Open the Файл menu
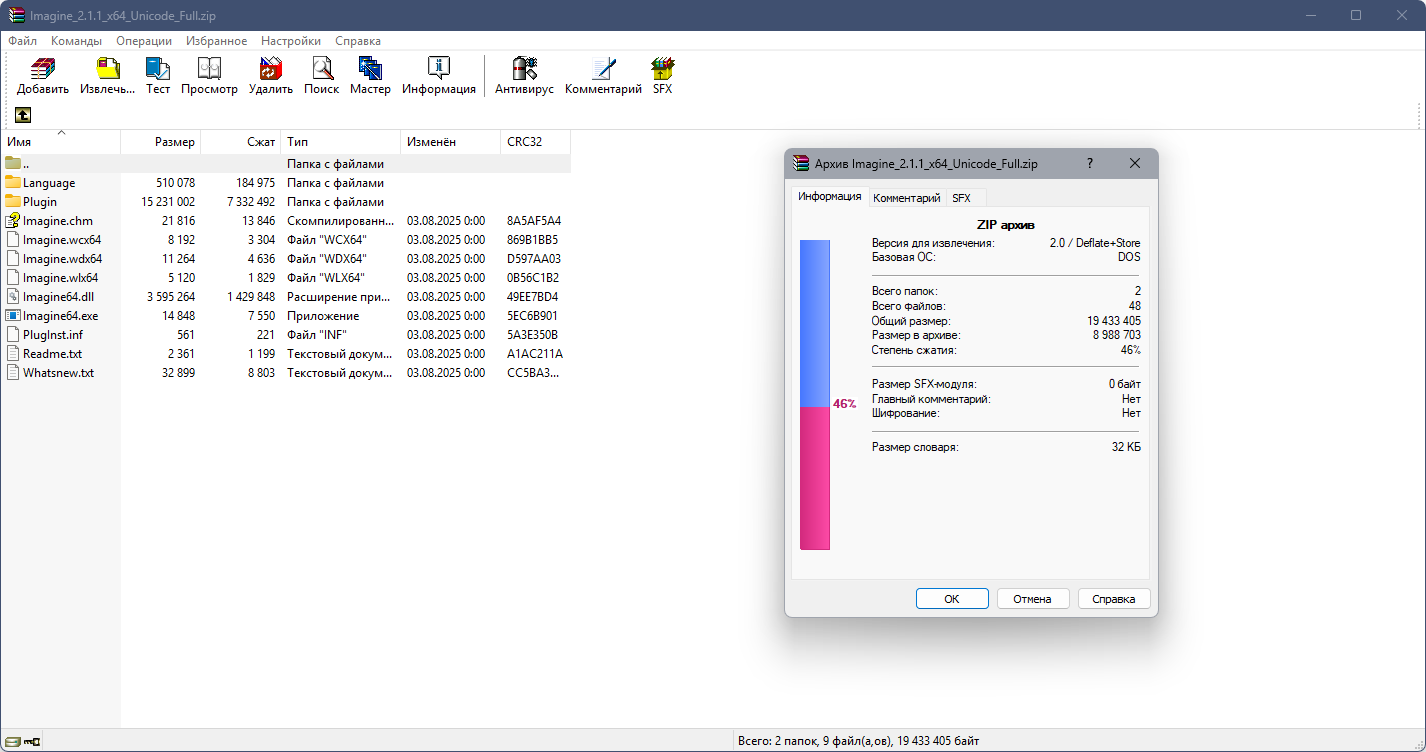Image resolution: width=1426 pixels, height=752 pixels. coord(22,41)
